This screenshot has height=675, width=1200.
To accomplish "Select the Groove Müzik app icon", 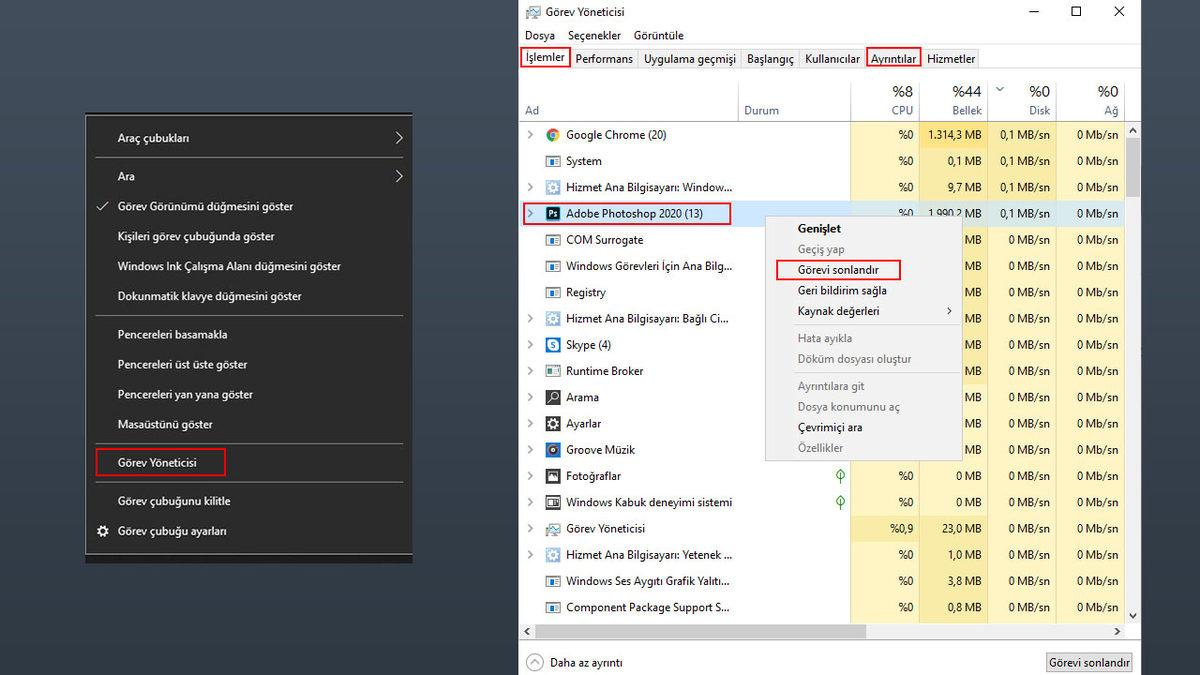I will point(553,450).
